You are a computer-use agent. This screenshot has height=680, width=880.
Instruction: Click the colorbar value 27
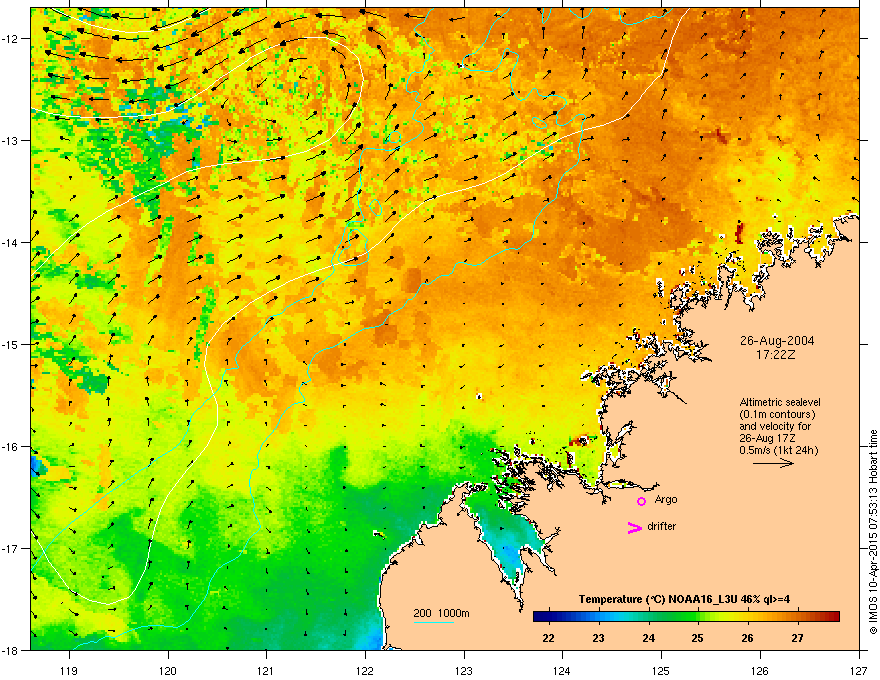click(798, 638)
